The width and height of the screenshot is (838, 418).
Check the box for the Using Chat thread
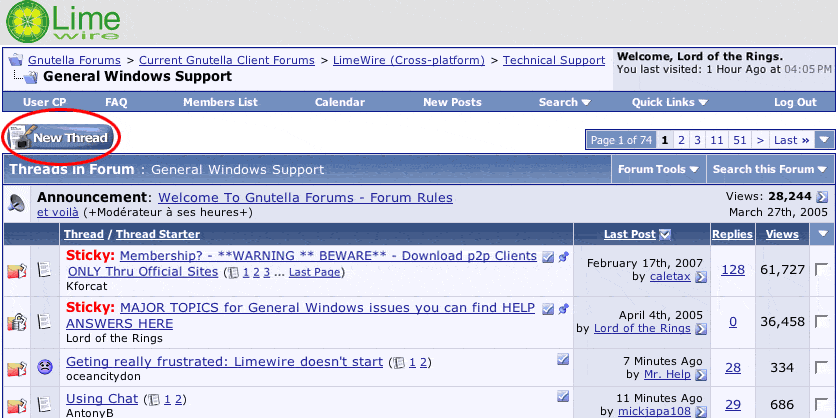[x=821, y=404]
